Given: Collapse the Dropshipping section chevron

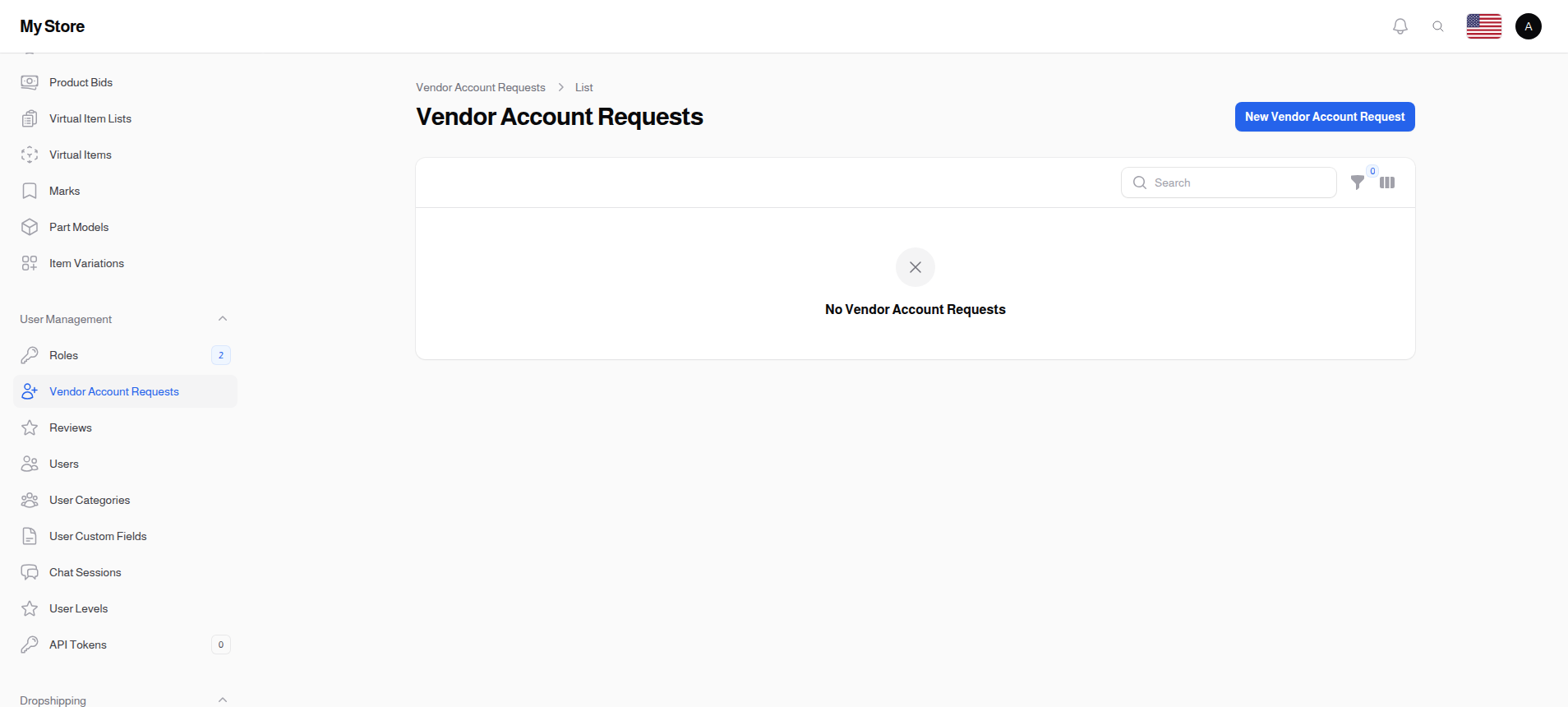Looking at the screenshot, I should [x=222, y=700].
